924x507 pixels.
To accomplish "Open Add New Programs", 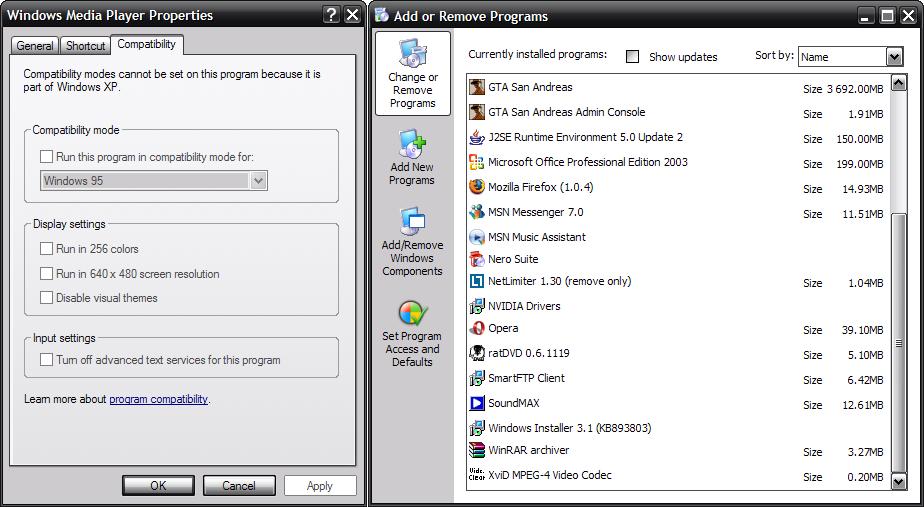I will (x=412, y=157).
